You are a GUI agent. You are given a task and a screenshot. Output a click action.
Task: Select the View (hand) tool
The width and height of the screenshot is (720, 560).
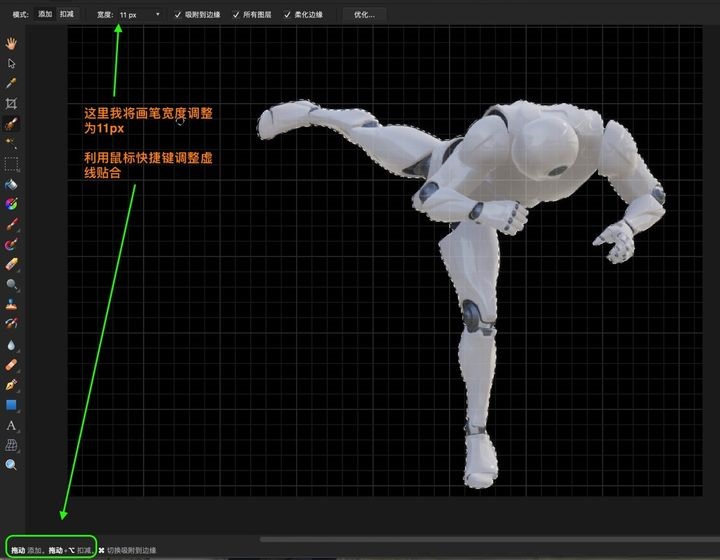(12, 43)
